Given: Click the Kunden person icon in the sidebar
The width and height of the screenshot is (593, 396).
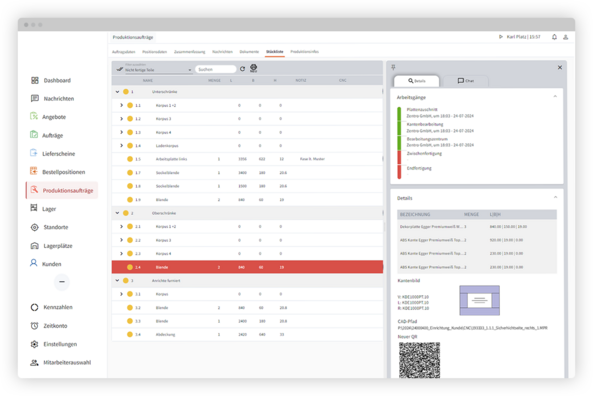Looking at the screenshot, I should coord(34,263).
